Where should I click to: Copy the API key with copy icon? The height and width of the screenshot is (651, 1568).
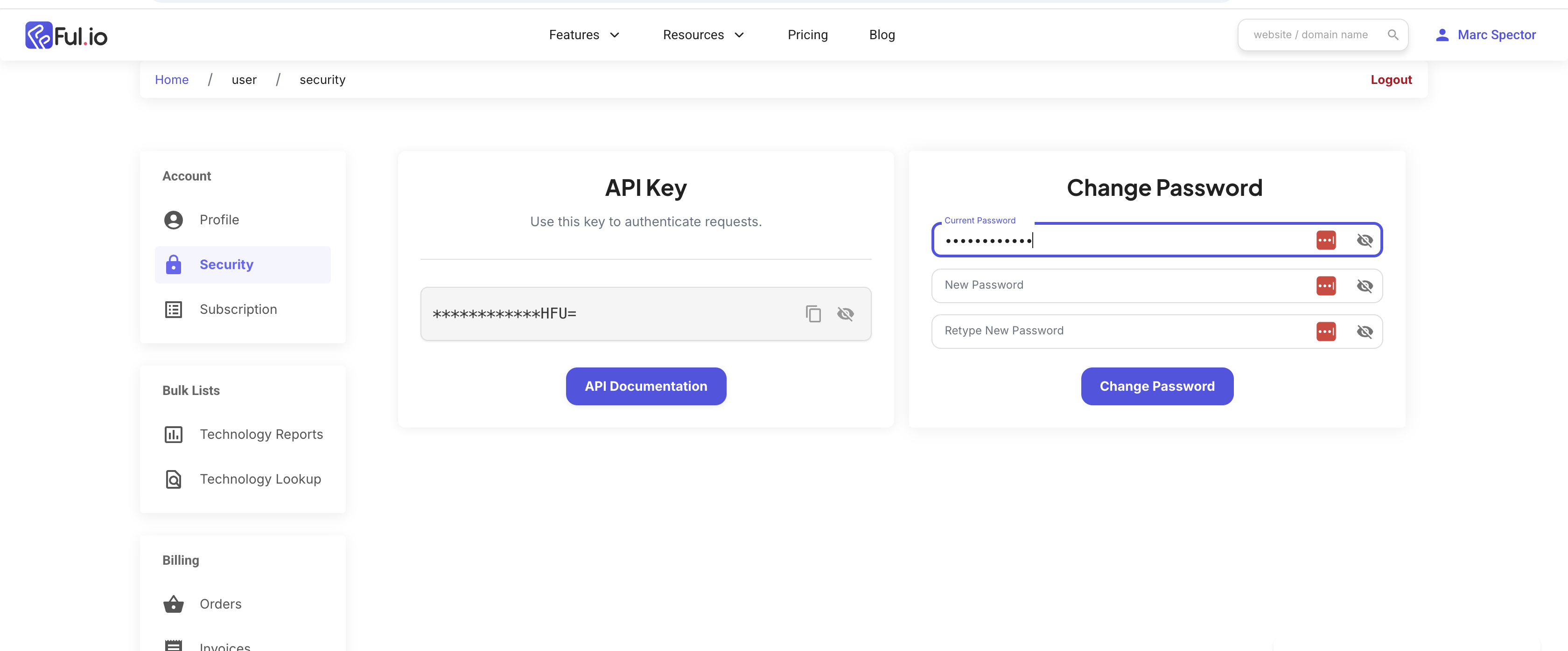(x=813, y=314)
